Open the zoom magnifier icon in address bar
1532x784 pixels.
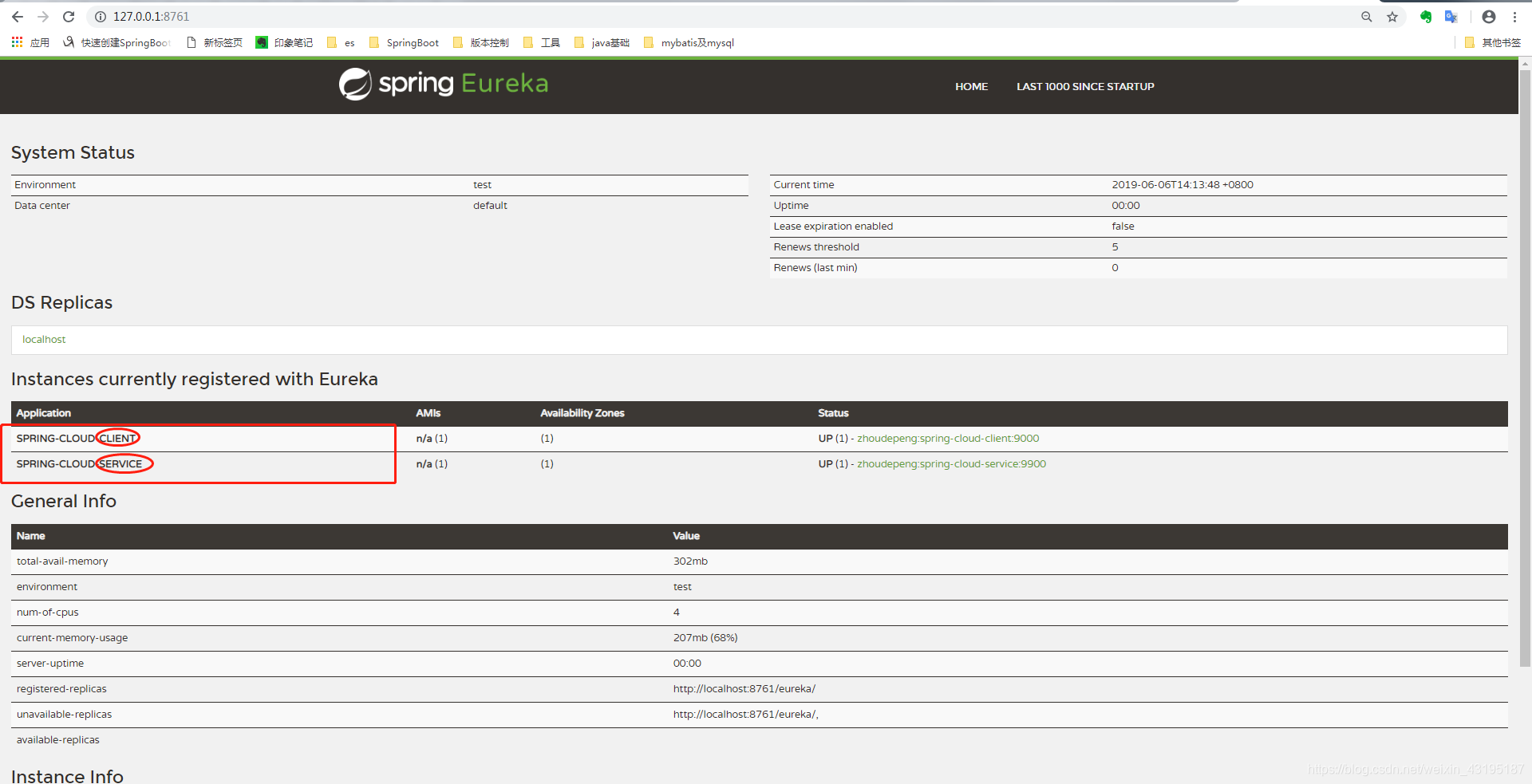point(1367,17)
